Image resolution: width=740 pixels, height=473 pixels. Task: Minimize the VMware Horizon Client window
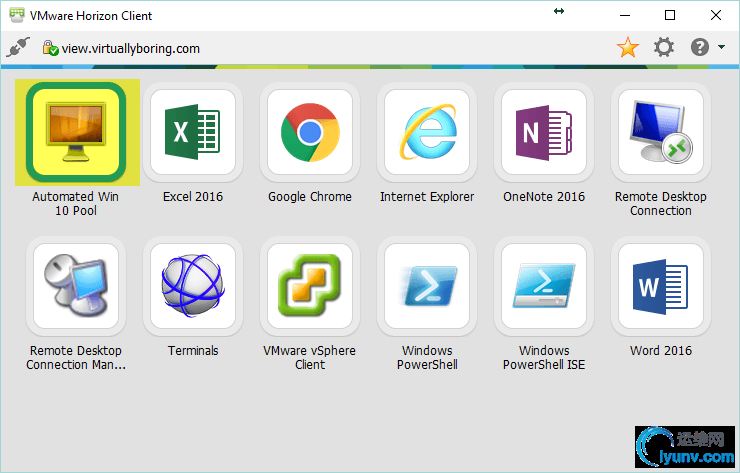(625, 15)
